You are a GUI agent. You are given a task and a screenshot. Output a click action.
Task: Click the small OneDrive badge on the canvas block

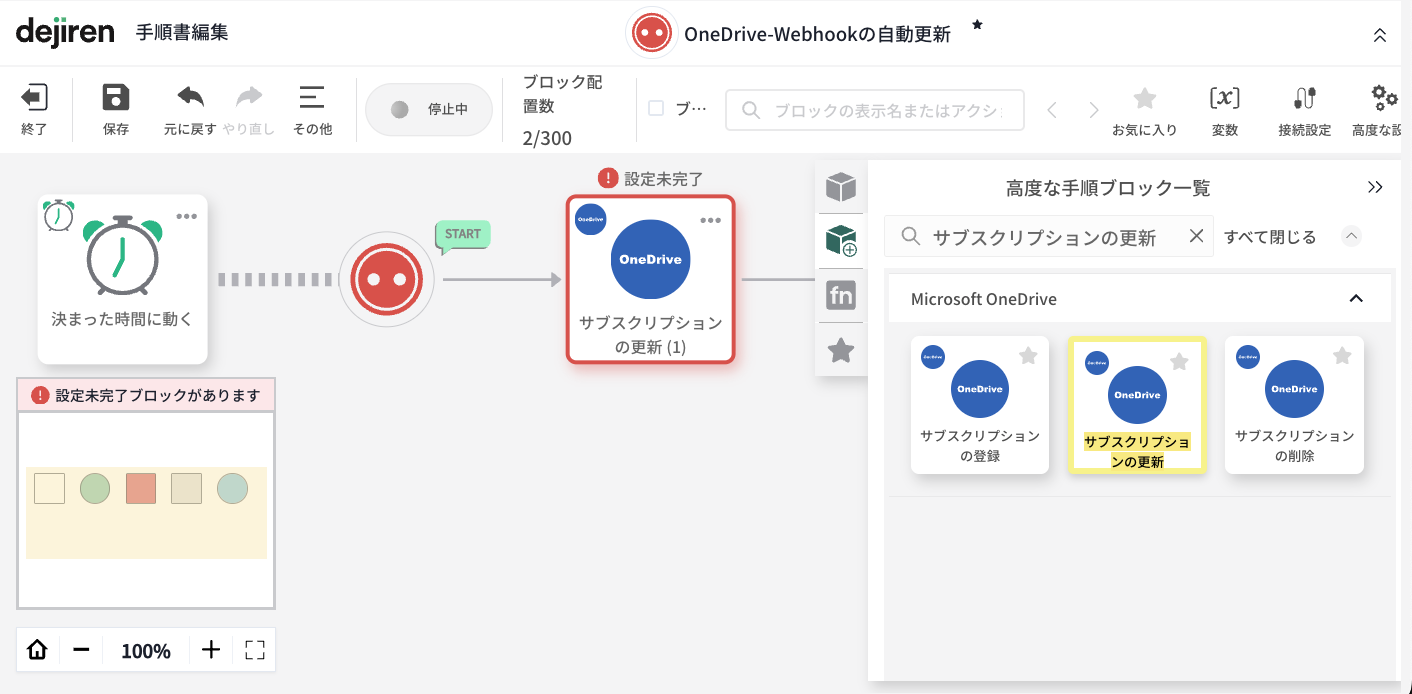[x=590, y=219]
